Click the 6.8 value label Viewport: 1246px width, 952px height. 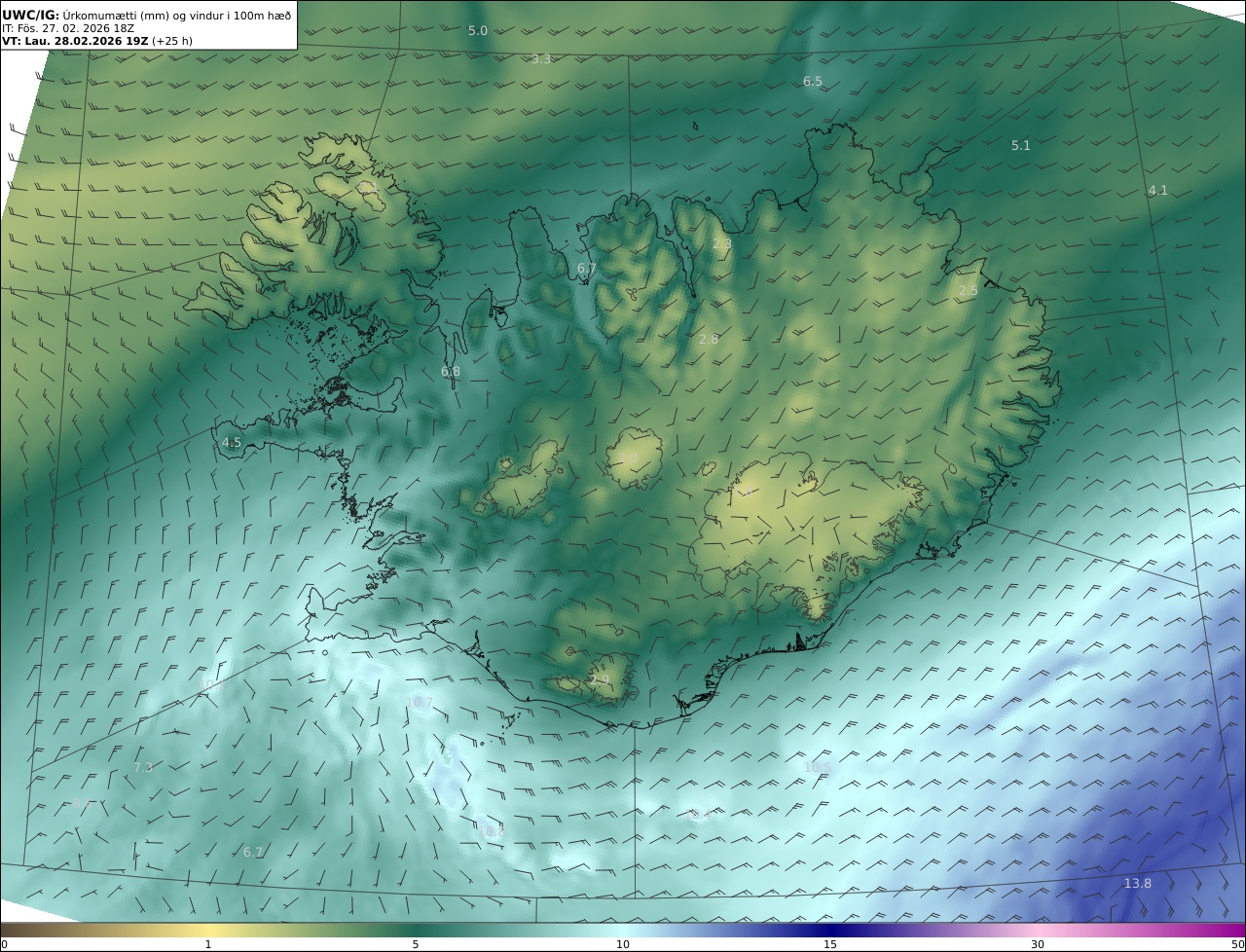tap(451, 372)
